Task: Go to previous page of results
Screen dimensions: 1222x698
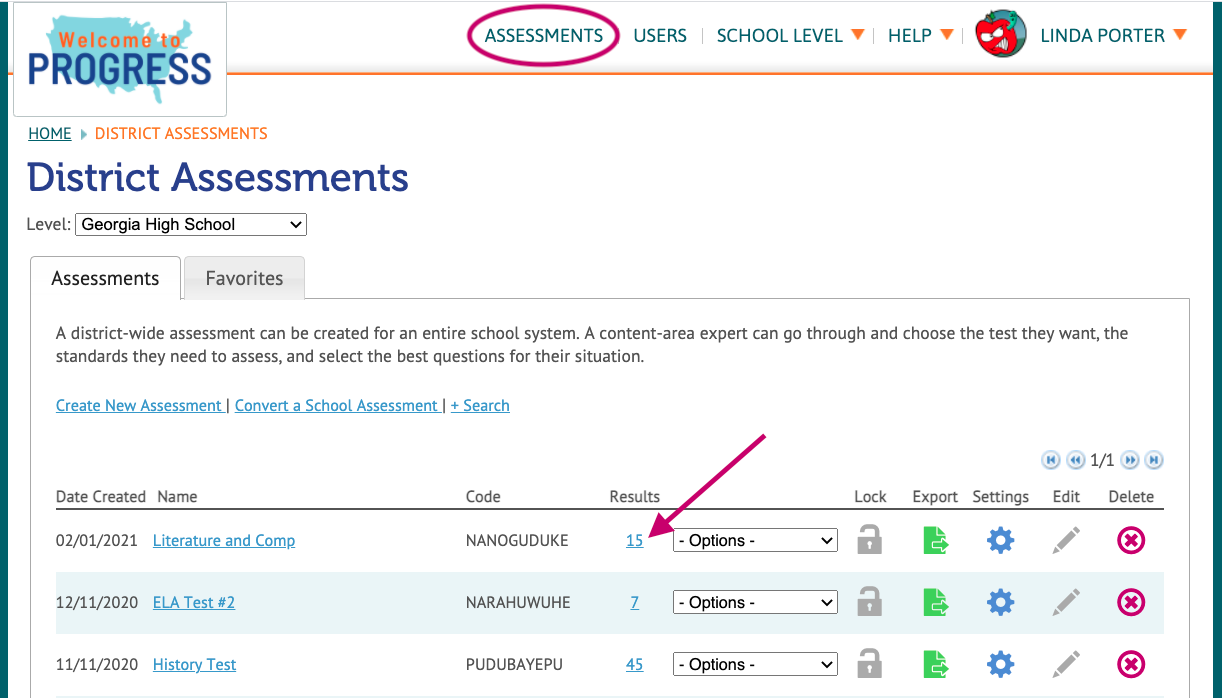Action: 1076,460
